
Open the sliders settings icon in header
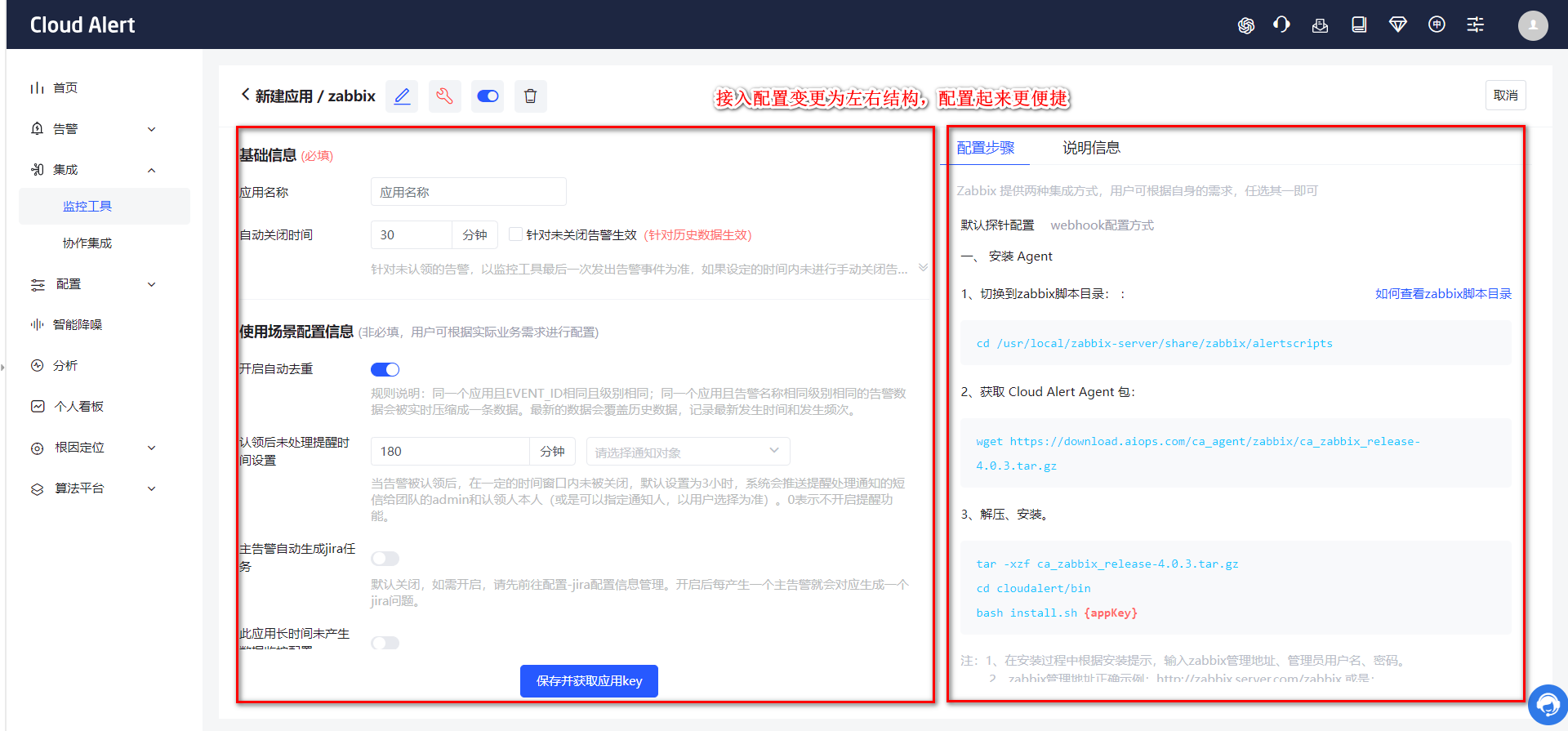coord(1475,25)
